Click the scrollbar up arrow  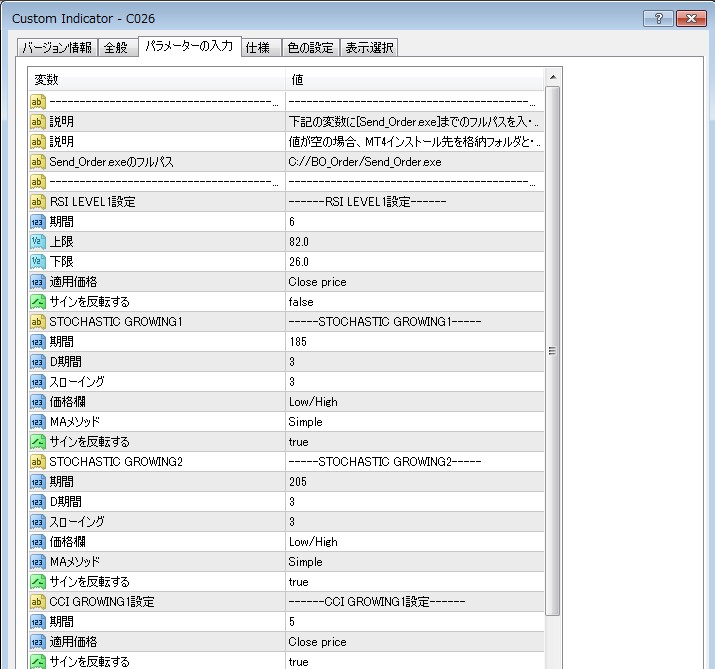pos(553,78)
